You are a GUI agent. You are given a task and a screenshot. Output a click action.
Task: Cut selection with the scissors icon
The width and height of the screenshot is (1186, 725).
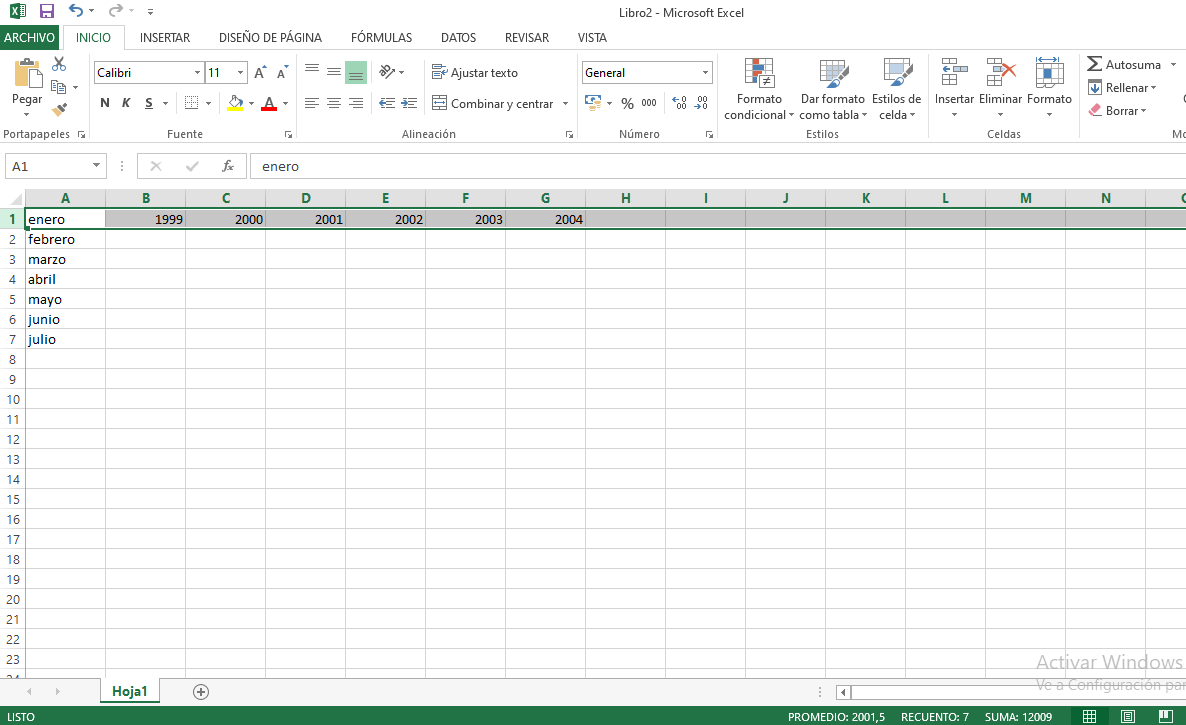[59, 64]
